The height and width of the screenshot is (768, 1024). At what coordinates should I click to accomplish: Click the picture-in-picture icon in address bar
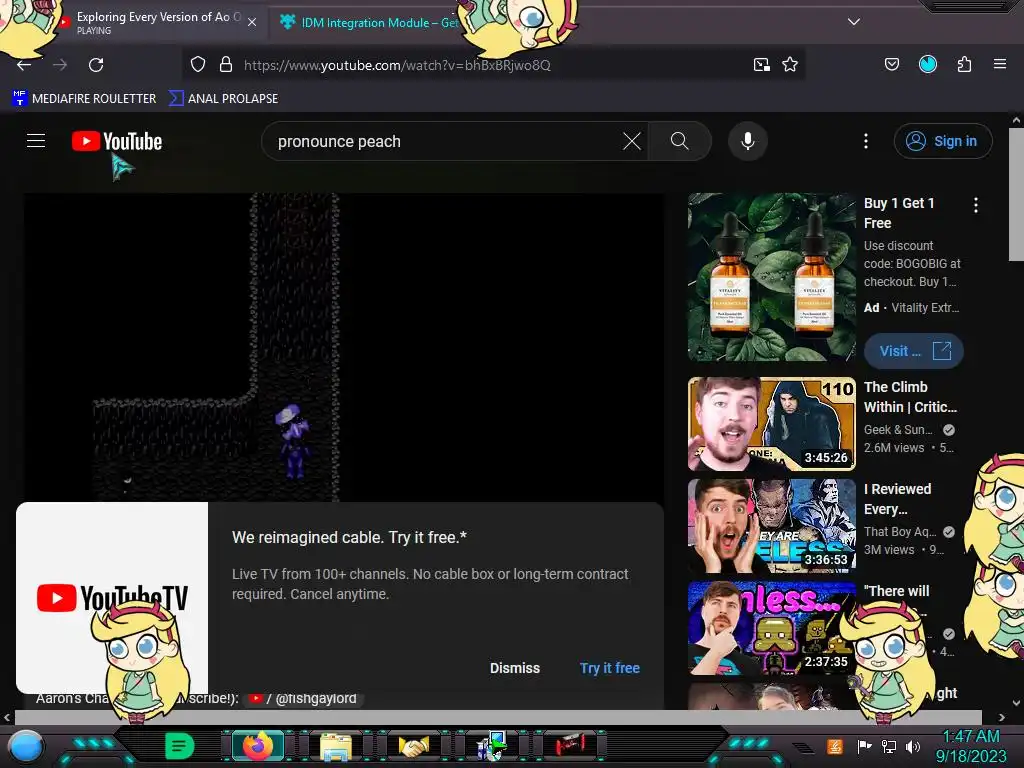(761, 65)
